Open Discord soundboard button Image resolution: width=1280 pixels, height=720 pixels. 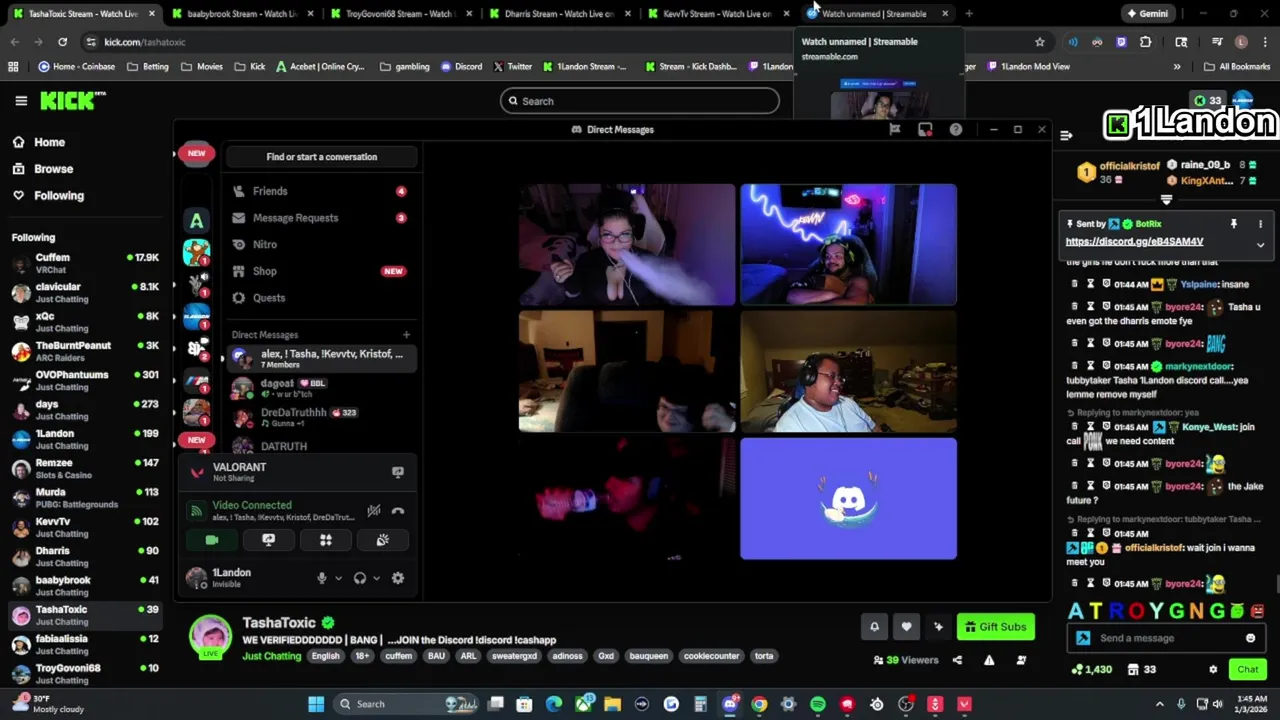click(382, 540)
